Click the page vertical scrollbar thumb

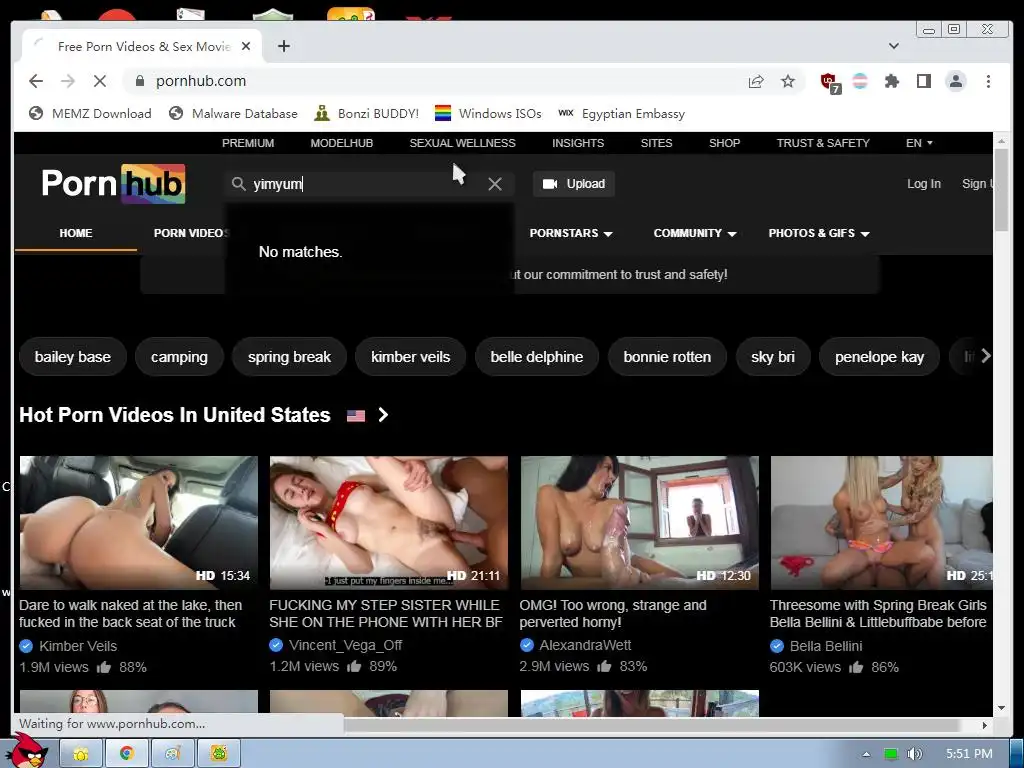(x=1001, y=189)
